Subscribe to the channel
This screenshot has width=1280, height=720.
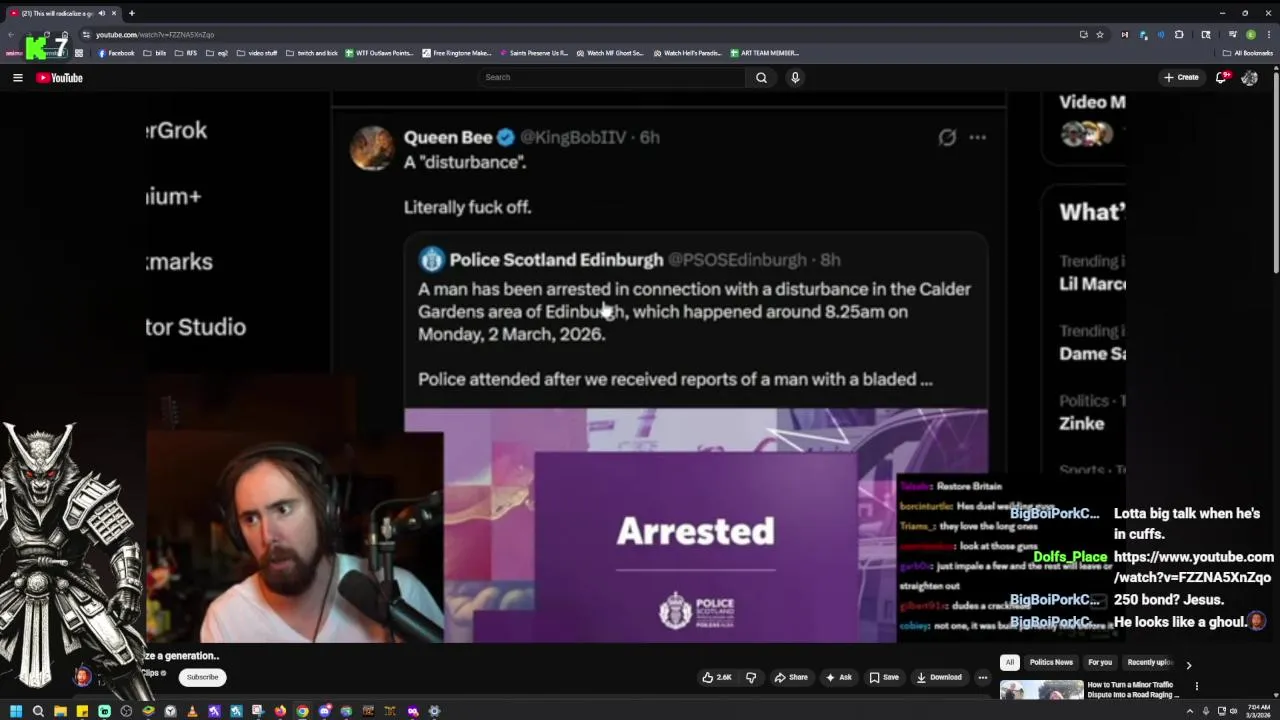point(202,677)
